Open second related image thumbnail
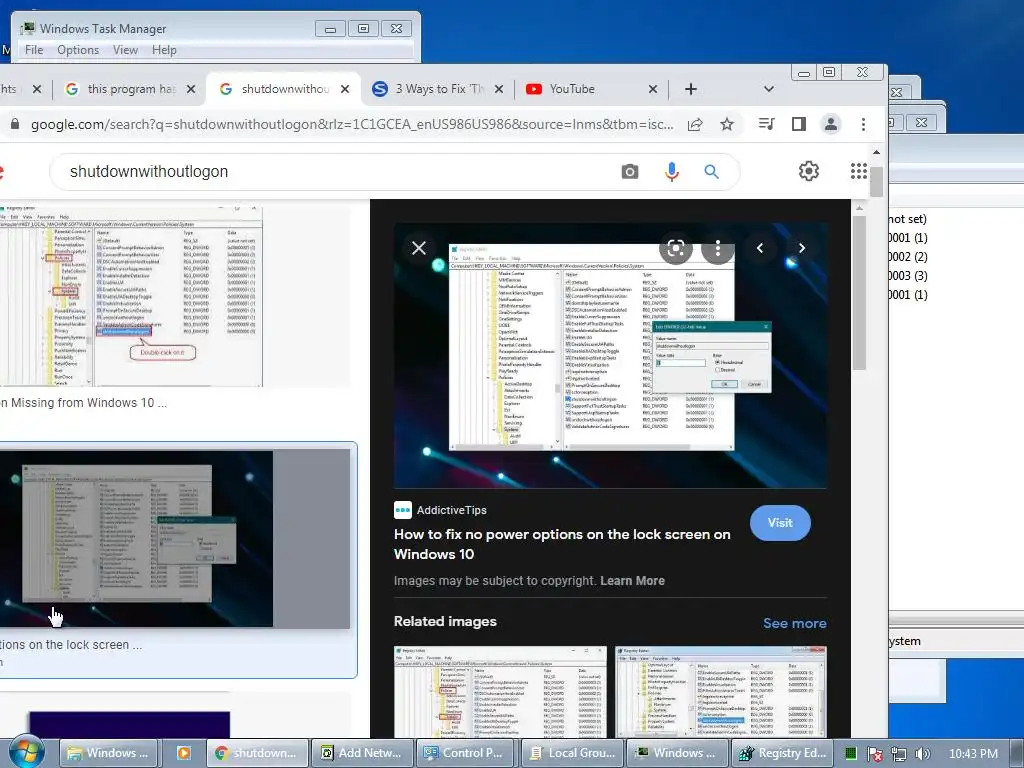The width and height of the screenshot is (1024, 768). 721,692
